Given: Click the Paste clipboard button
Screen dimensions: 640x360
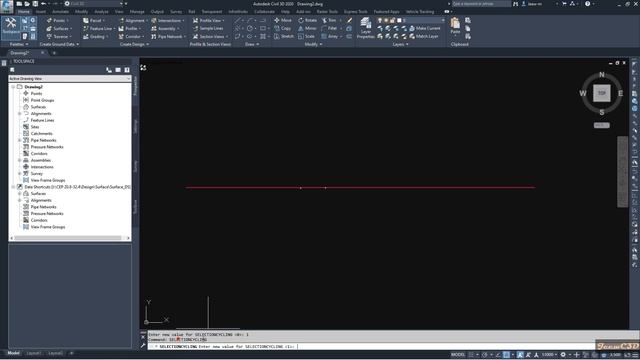Looking at the screenshot, I should pos(455,26).
